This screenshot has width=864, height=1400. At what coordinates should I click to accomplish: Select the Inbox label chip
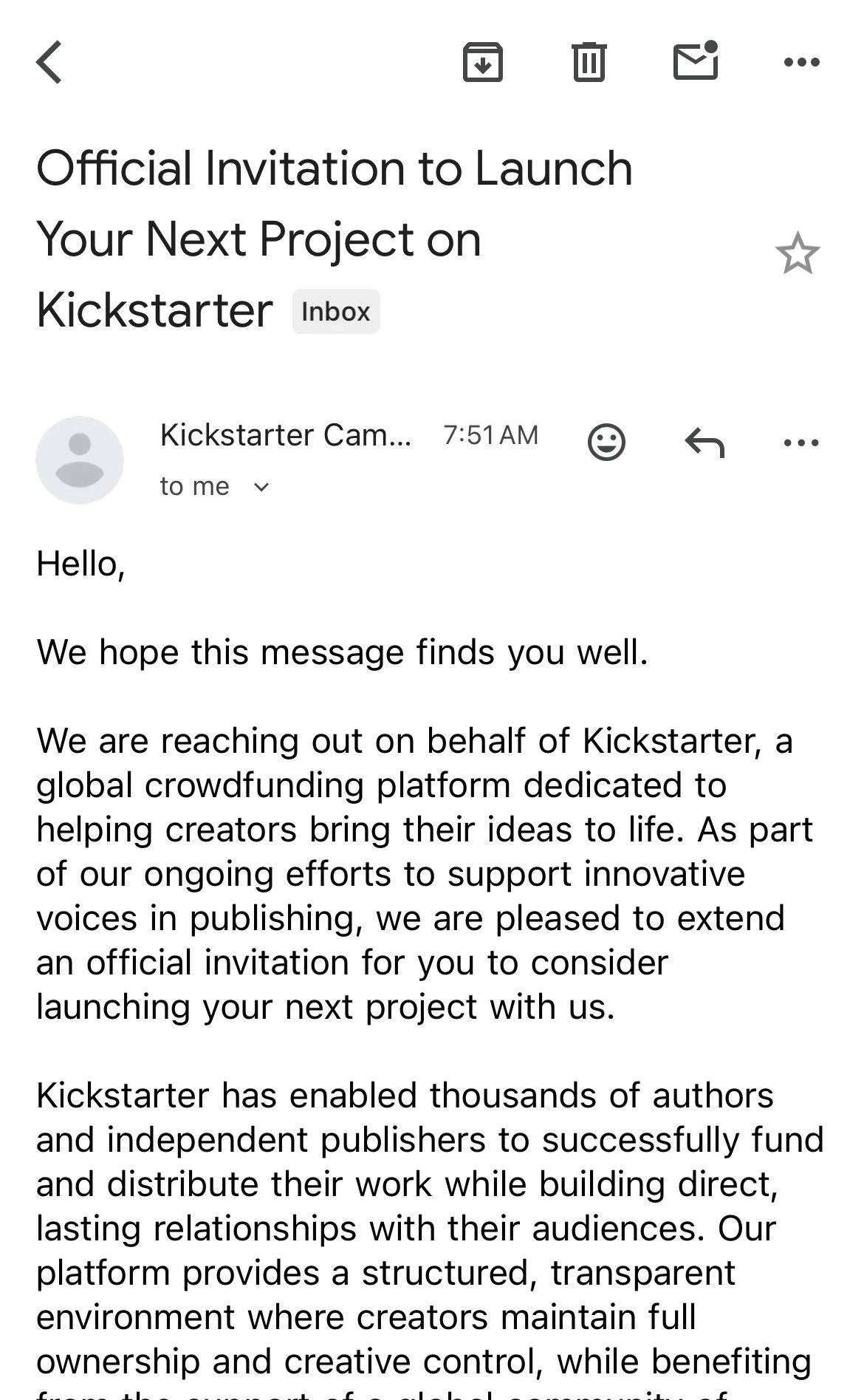click(x=336, y=311)
